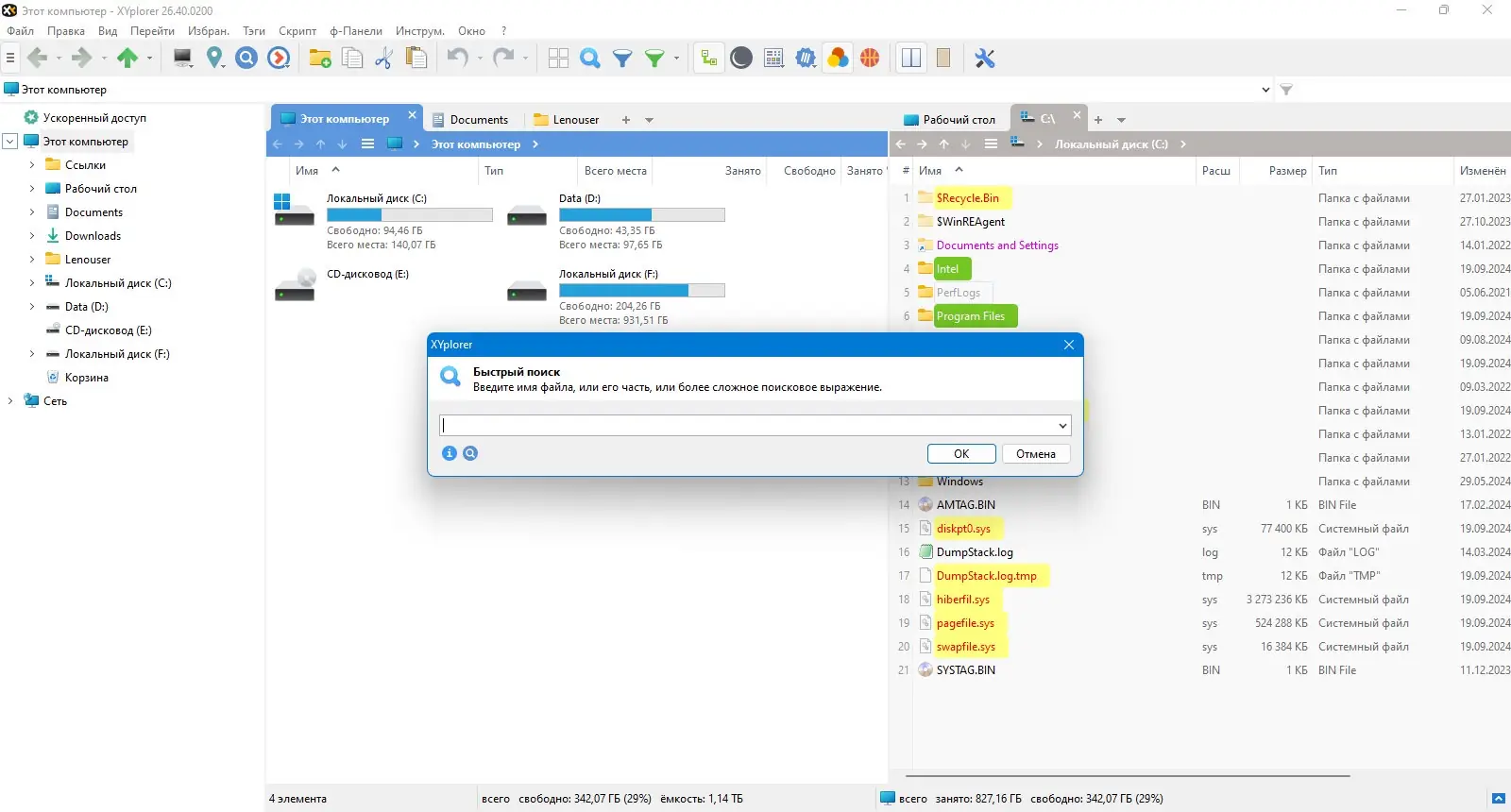The height and width of the screenshot is (812, 1511).
Task: Click the Локальный диск (F:) usage bar
Action: tap(642, 290)
